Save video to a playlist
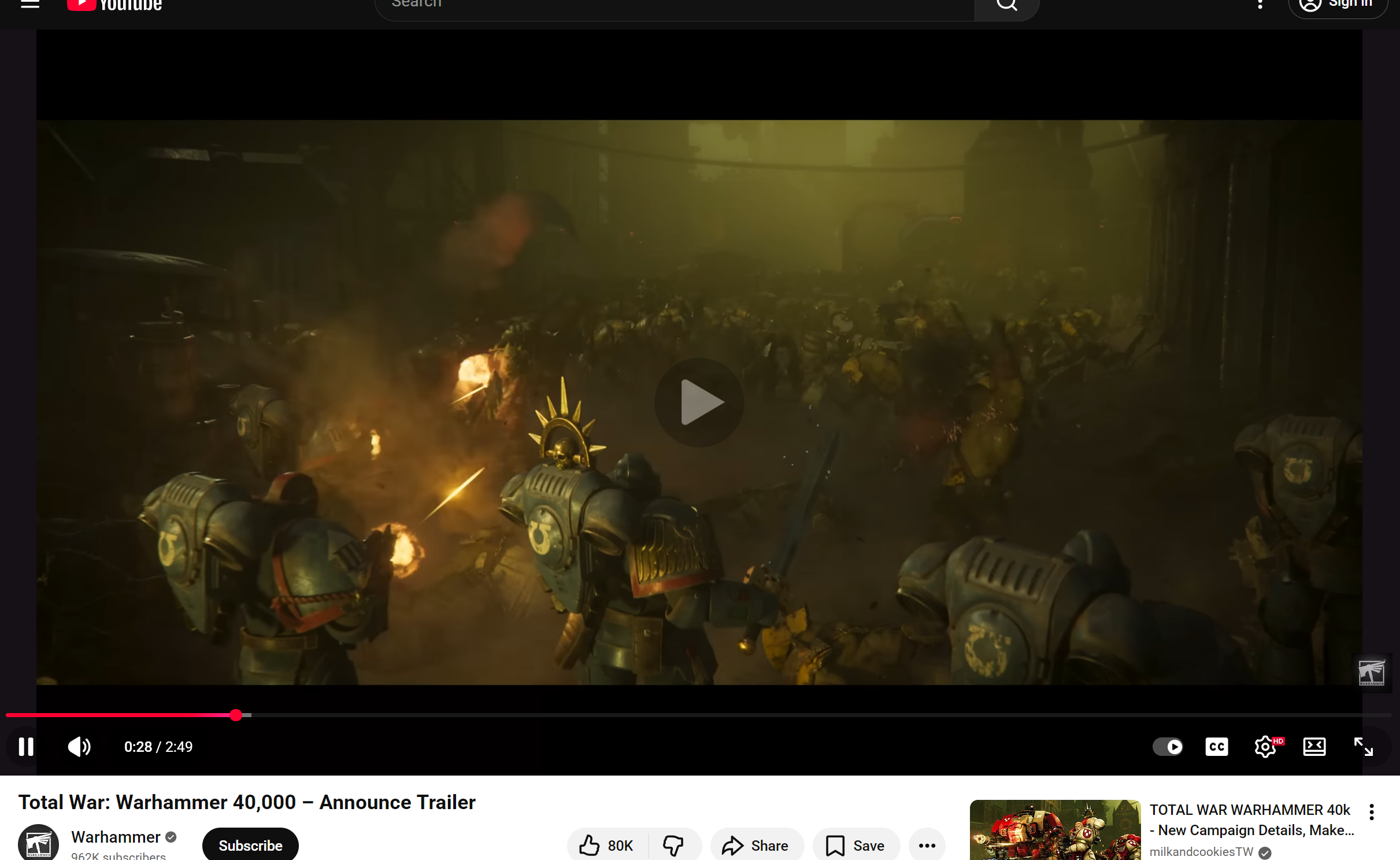Viewport: 1400px width, 860px height. click(855, 846)
